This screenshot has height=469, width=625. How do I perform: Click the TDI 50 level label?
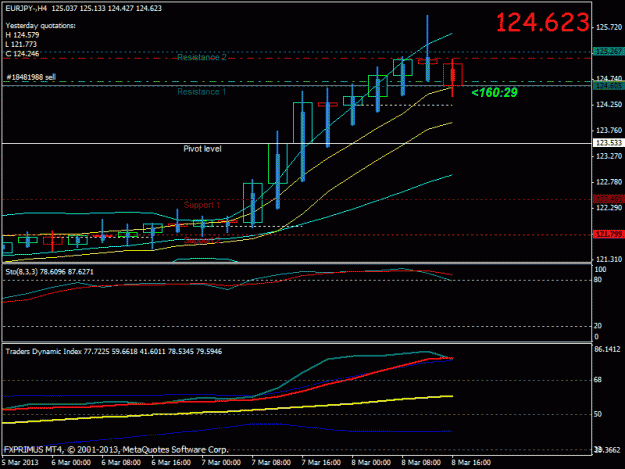[597, 414]
